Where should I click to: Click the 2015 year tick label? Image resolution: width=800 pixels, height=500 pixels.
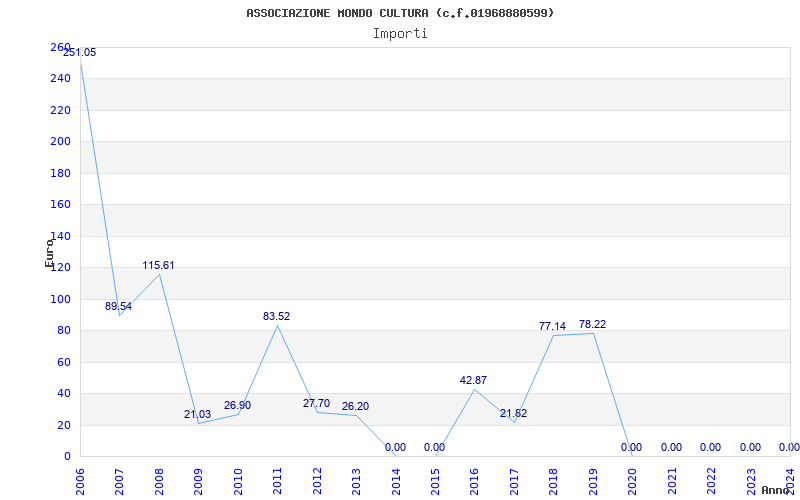tap(435, 483)
